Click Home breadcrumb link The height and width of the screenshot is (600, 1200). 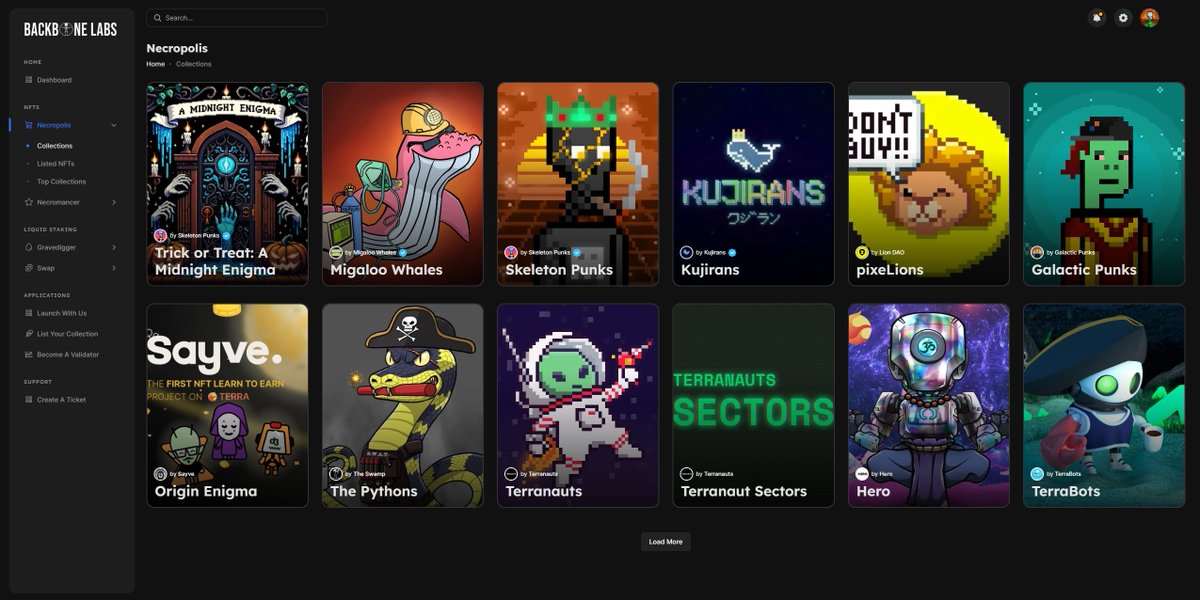[x=155, y=64]
